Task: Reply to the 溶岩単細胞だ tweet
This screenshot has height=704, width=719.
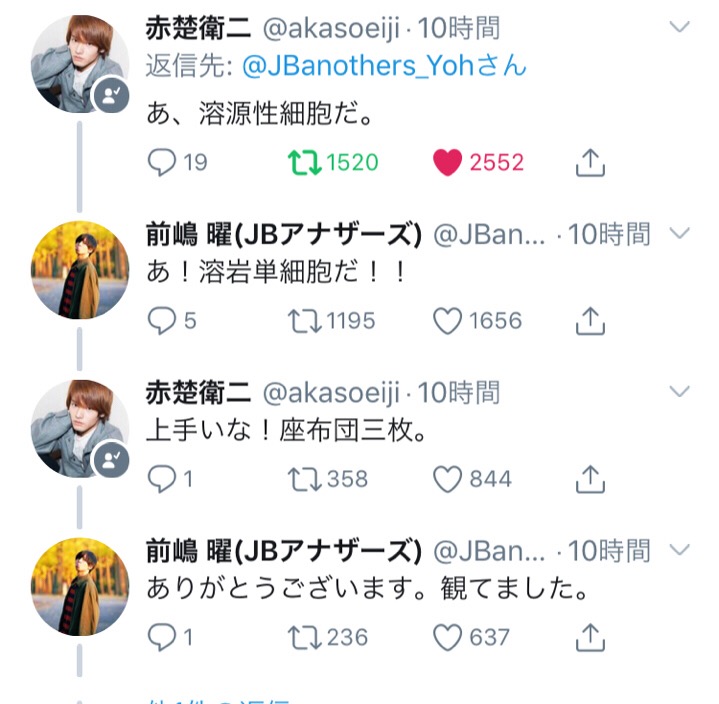Action: (162, 320)
